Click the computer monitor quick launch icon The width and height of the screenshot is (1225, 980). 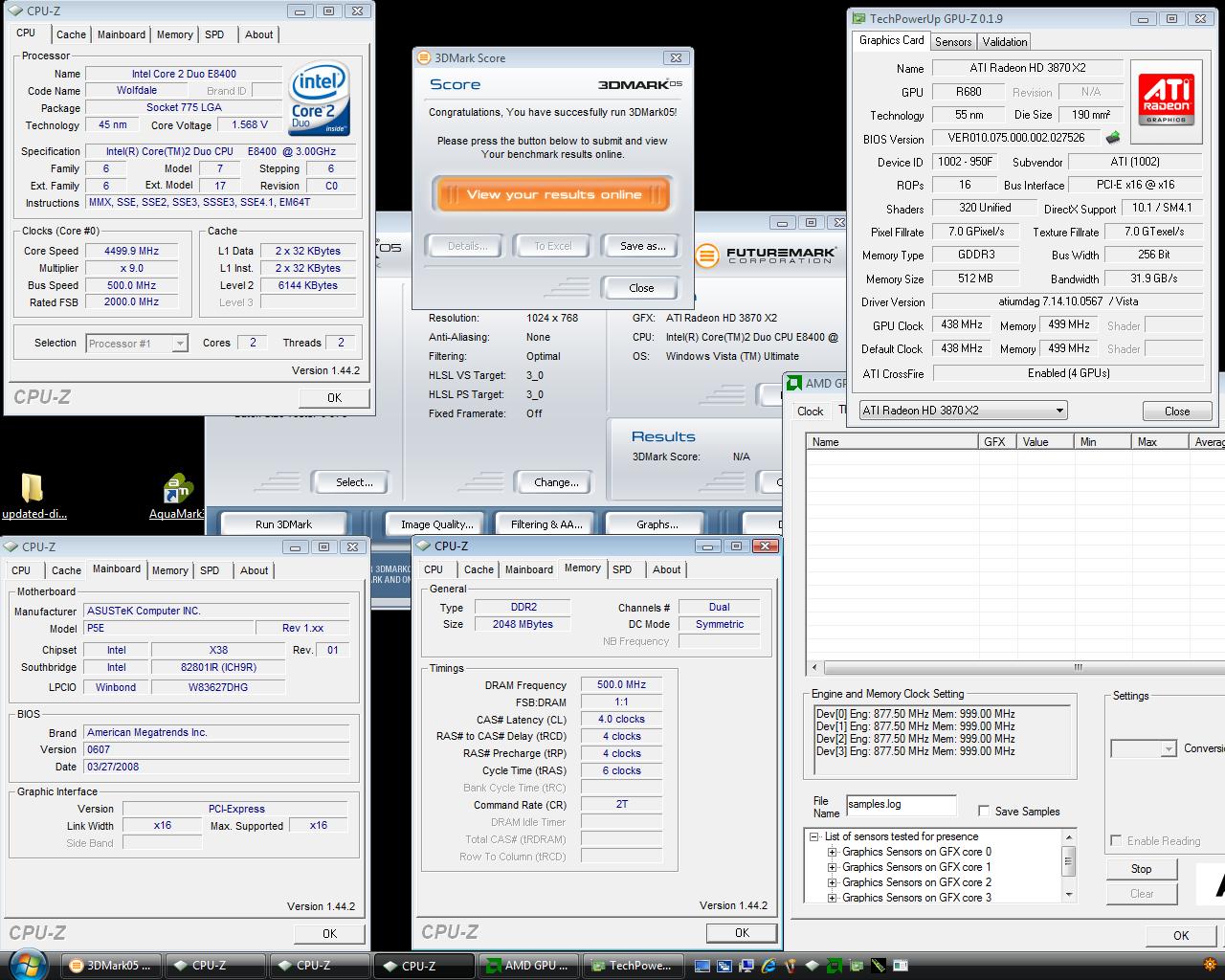click(x=746, y=966)
